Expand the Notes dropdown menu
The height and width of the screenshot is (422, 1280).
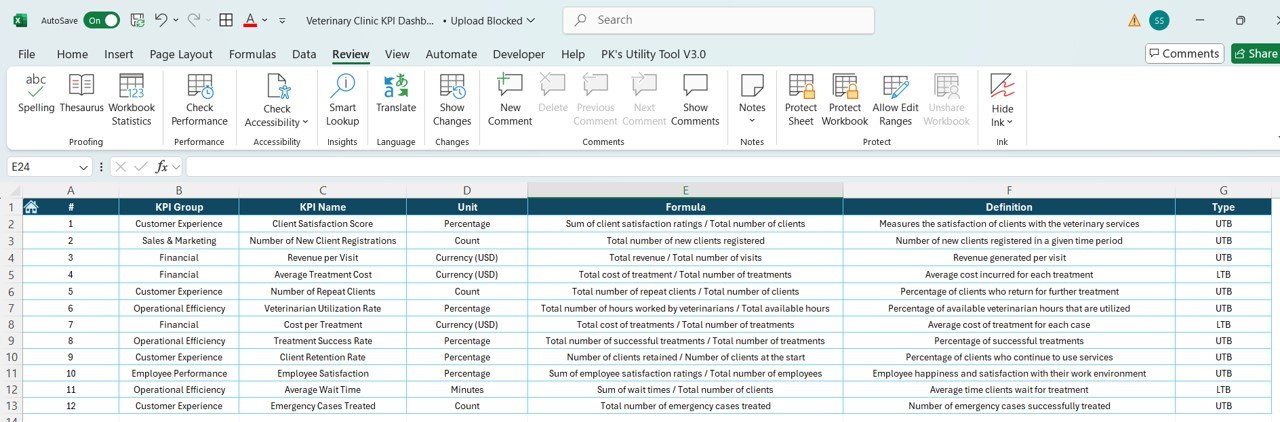[752, 121]
